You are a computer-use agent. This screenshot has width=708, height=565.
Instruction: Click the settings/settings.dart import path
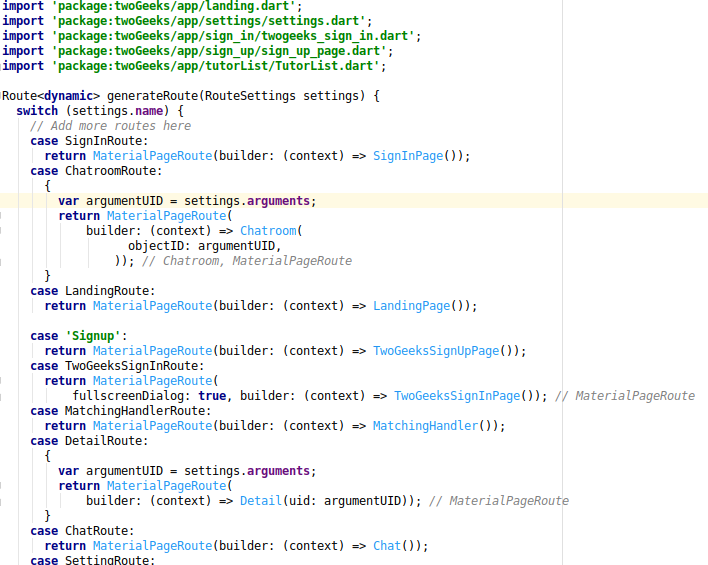pyautogui.click(x=209, y=21)
